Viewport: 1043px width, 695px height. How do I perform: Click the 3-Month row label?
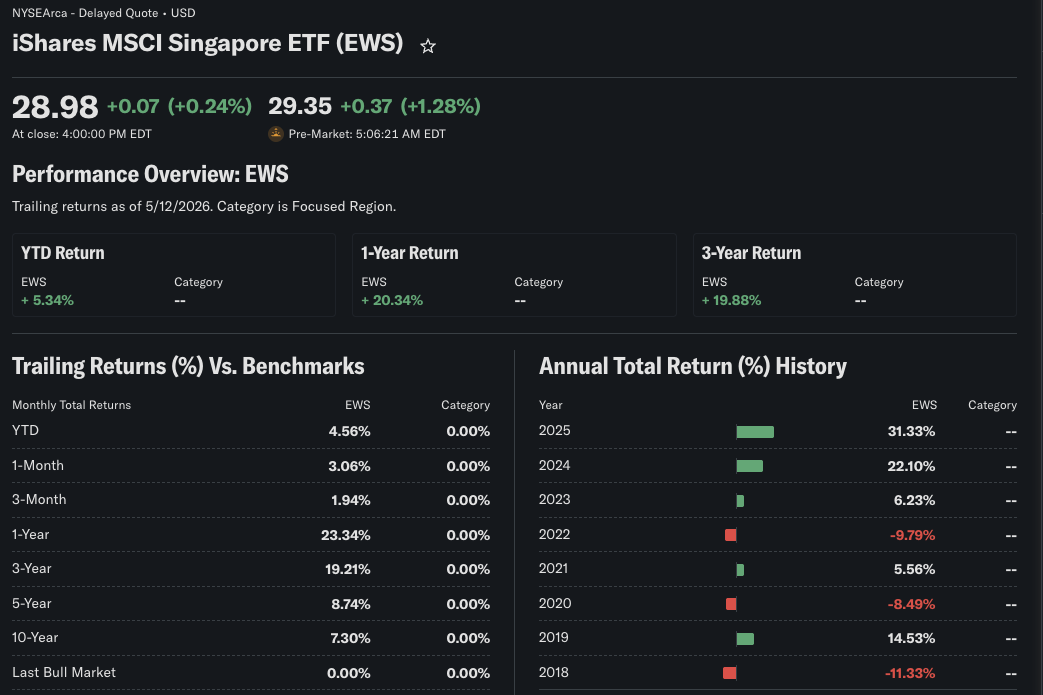click(39, 499)
